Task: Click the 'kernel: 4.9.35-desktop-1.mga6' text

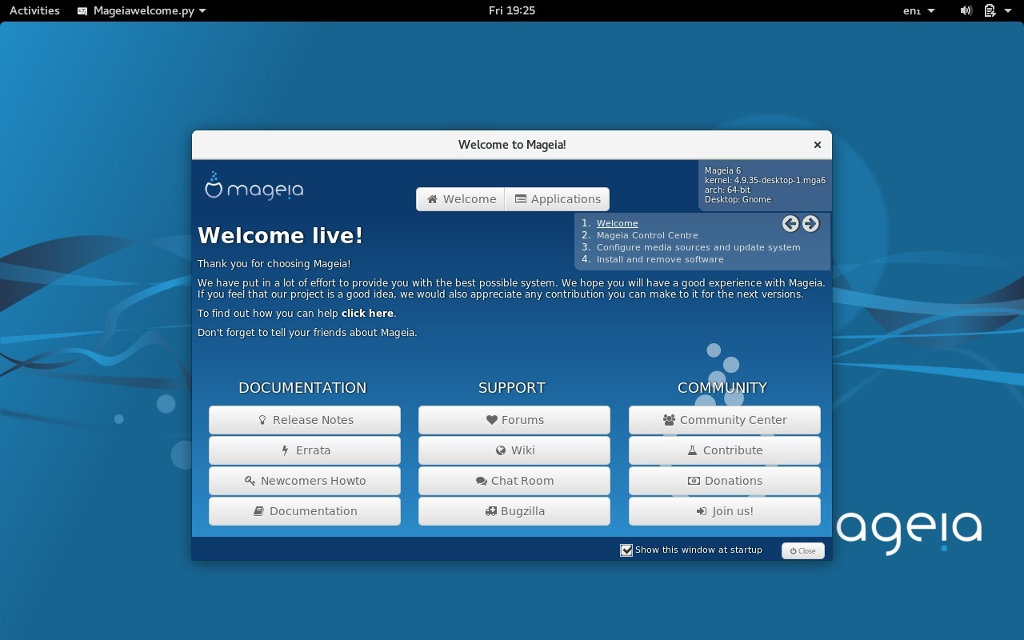Action: (x=765, y=180)
